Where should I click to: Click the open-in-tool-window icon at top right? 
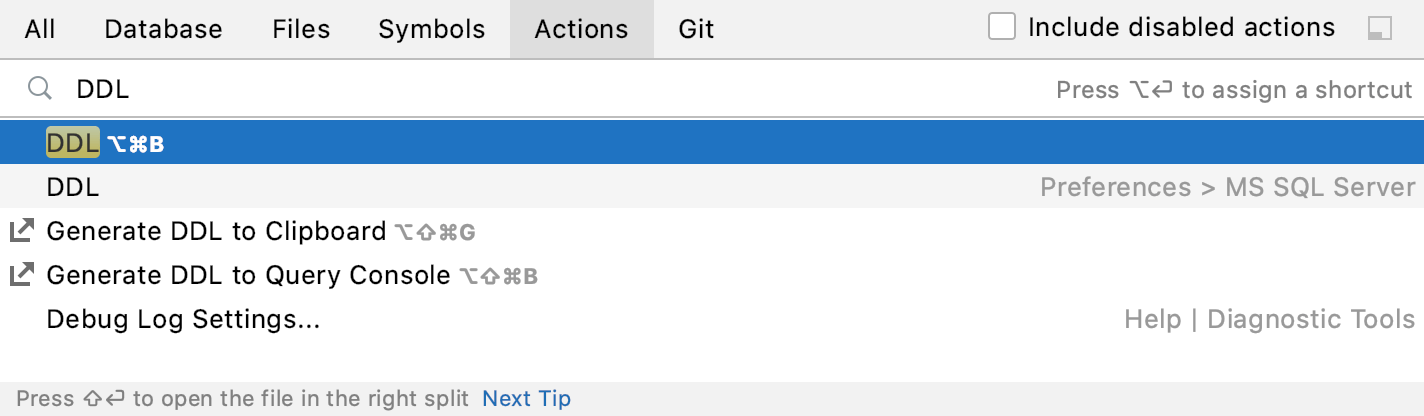pos(1379,29)
